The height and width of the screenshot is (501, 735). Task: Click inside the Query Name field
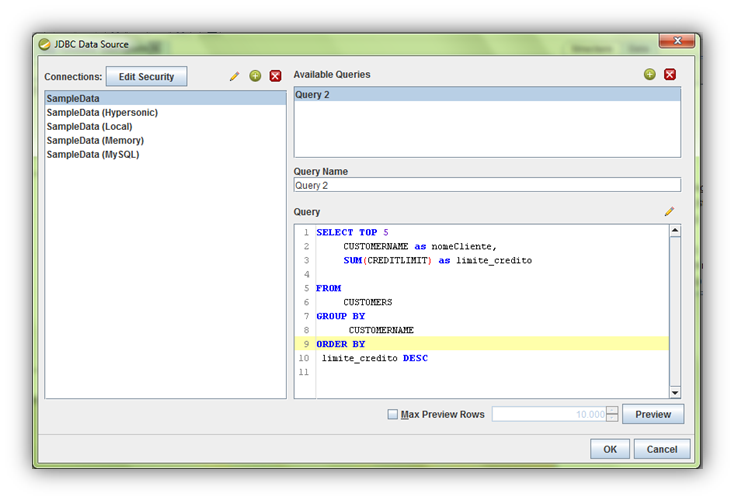(486, 185)
